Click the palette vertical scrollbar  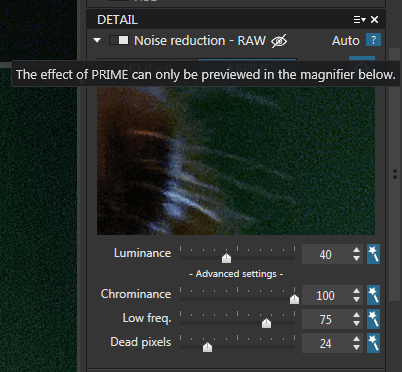(395, 174)
